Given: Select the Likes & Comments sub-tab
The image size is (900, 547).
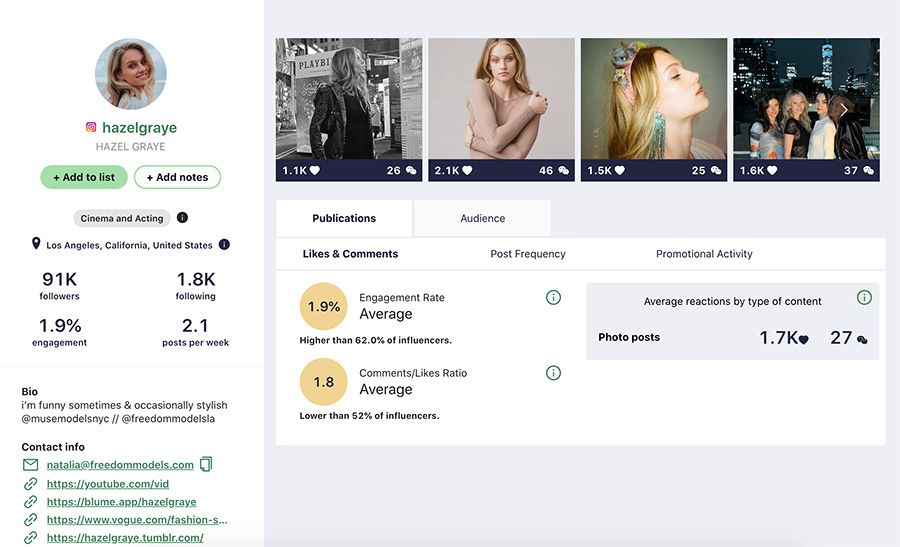Looking at the screenshot, I should (350, 254).
